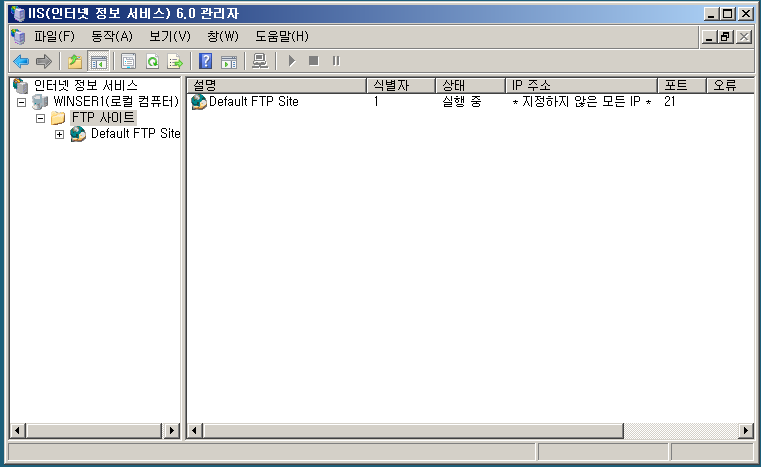The image size is (761, 467).
Task: Click right arrow of tree pane scrollbar
Action: [x=171, y=431]
